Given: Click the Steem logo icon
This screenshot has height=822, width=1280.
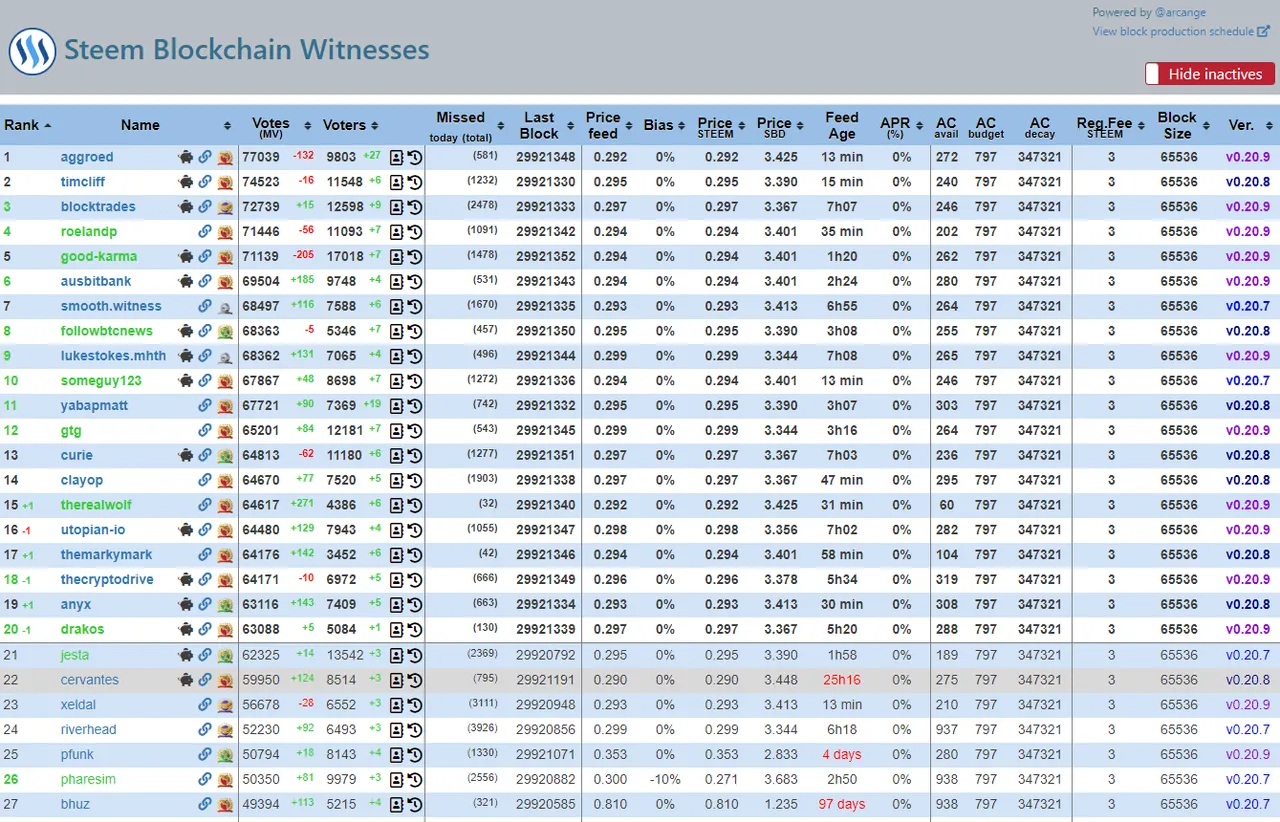Looking at the screenshot, I should pyautogui.click(x=32, y=51).
